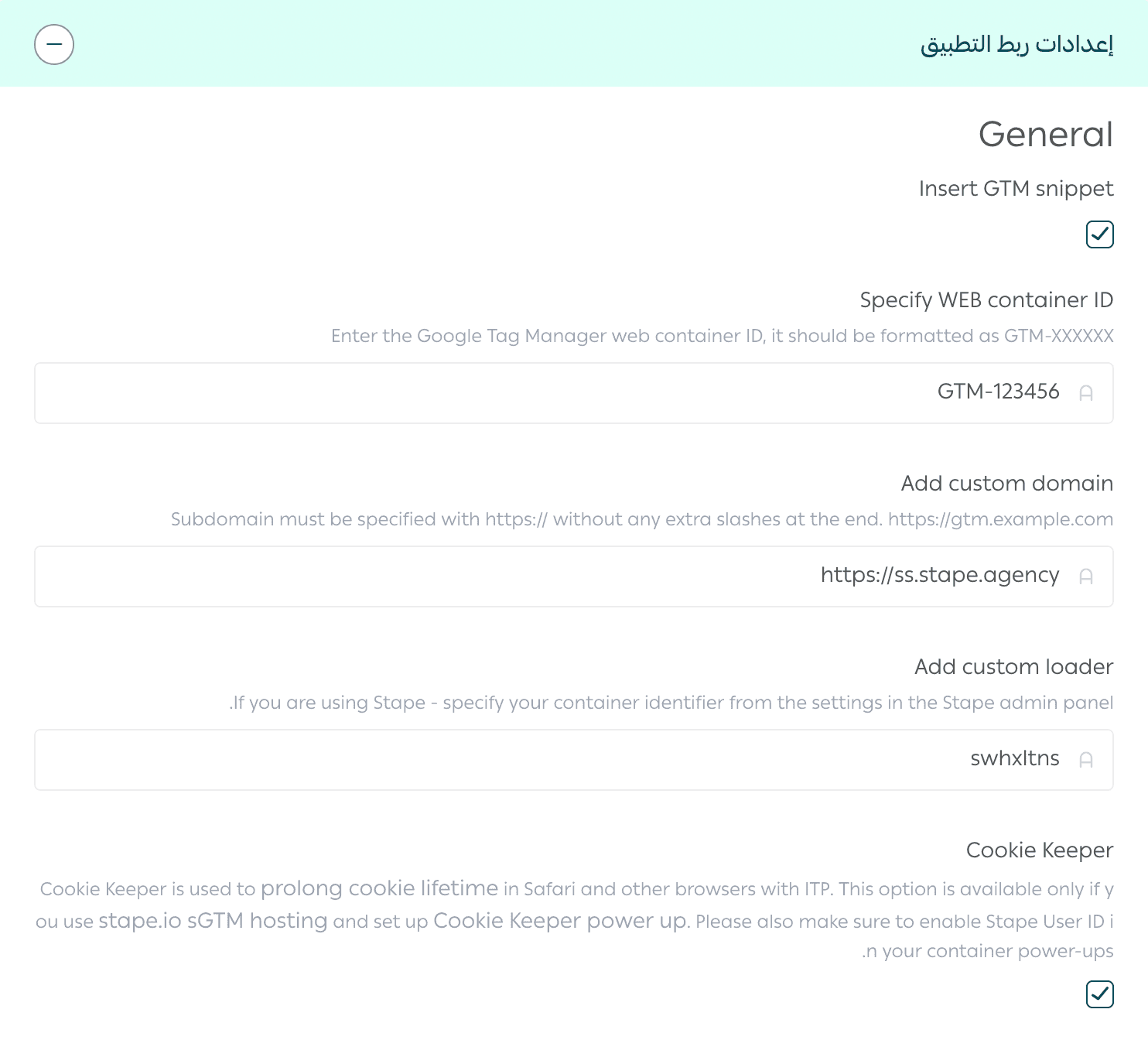This screenshot has height=1040, width=1148.
Task: Focus the custom domain input field
Action: [574, 576]
